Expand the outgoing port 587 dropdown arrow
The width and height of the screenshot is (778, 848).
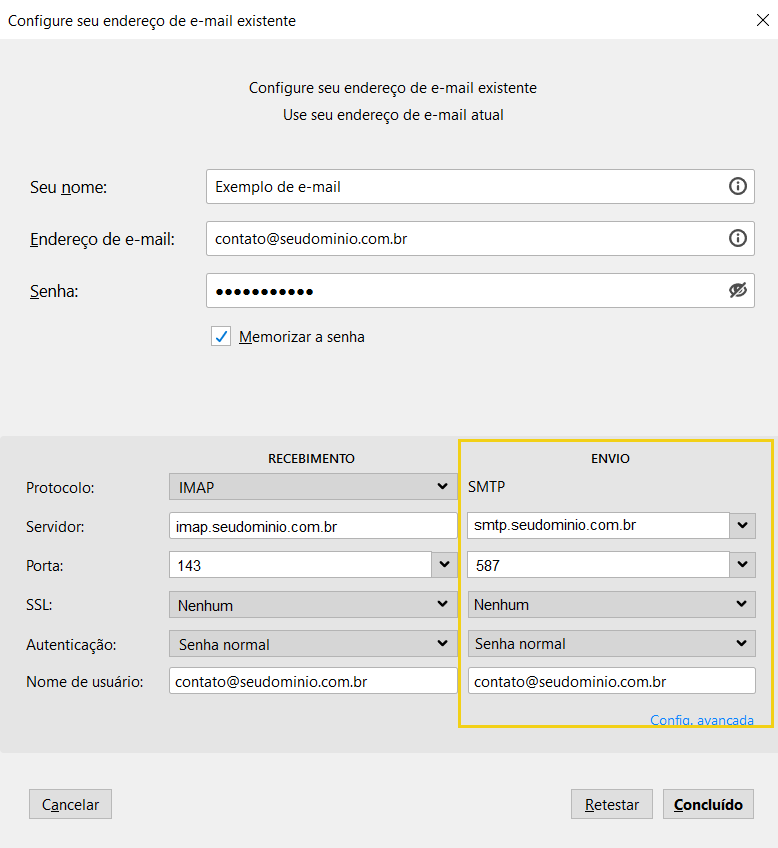[x=742, y=565]
